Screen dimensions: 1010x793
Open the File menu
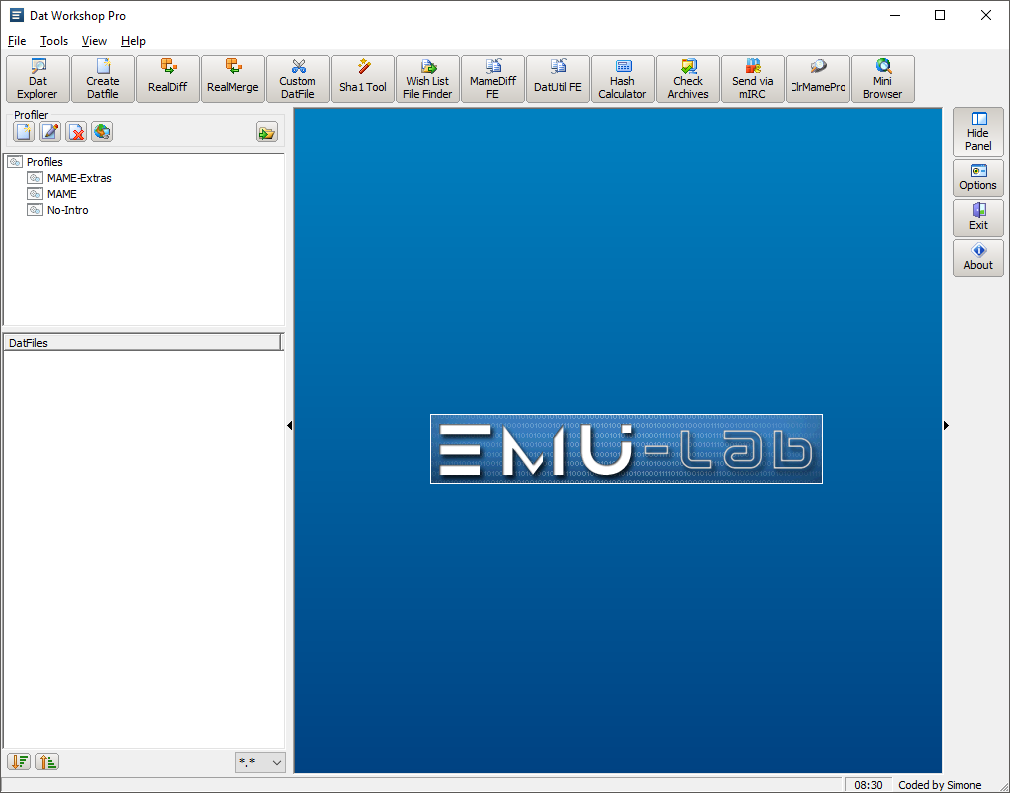pos(17,41)
